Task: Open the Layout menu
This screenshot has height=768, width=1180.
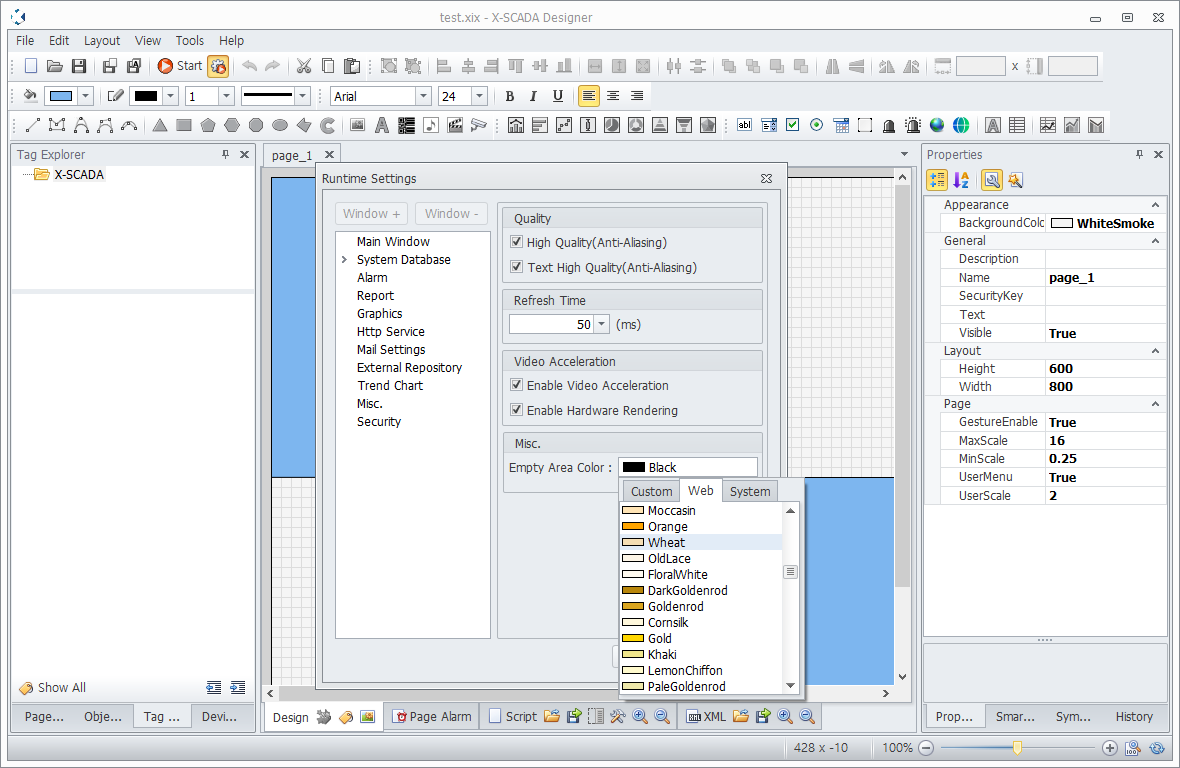Action: 102,41
